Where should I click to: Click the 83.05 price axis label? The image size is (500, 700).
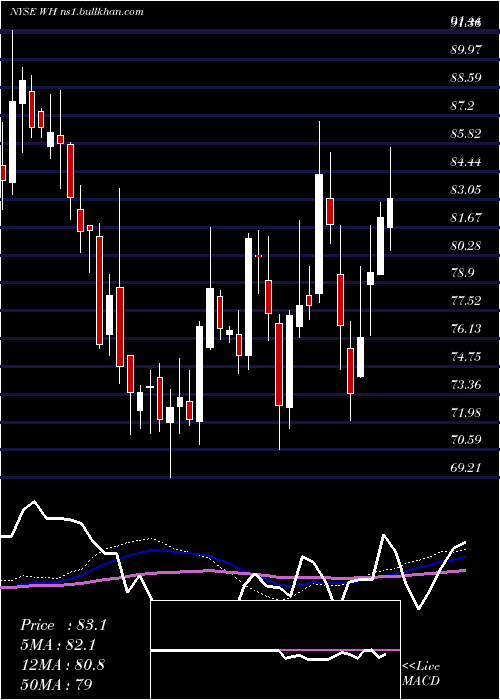point(466,190)
